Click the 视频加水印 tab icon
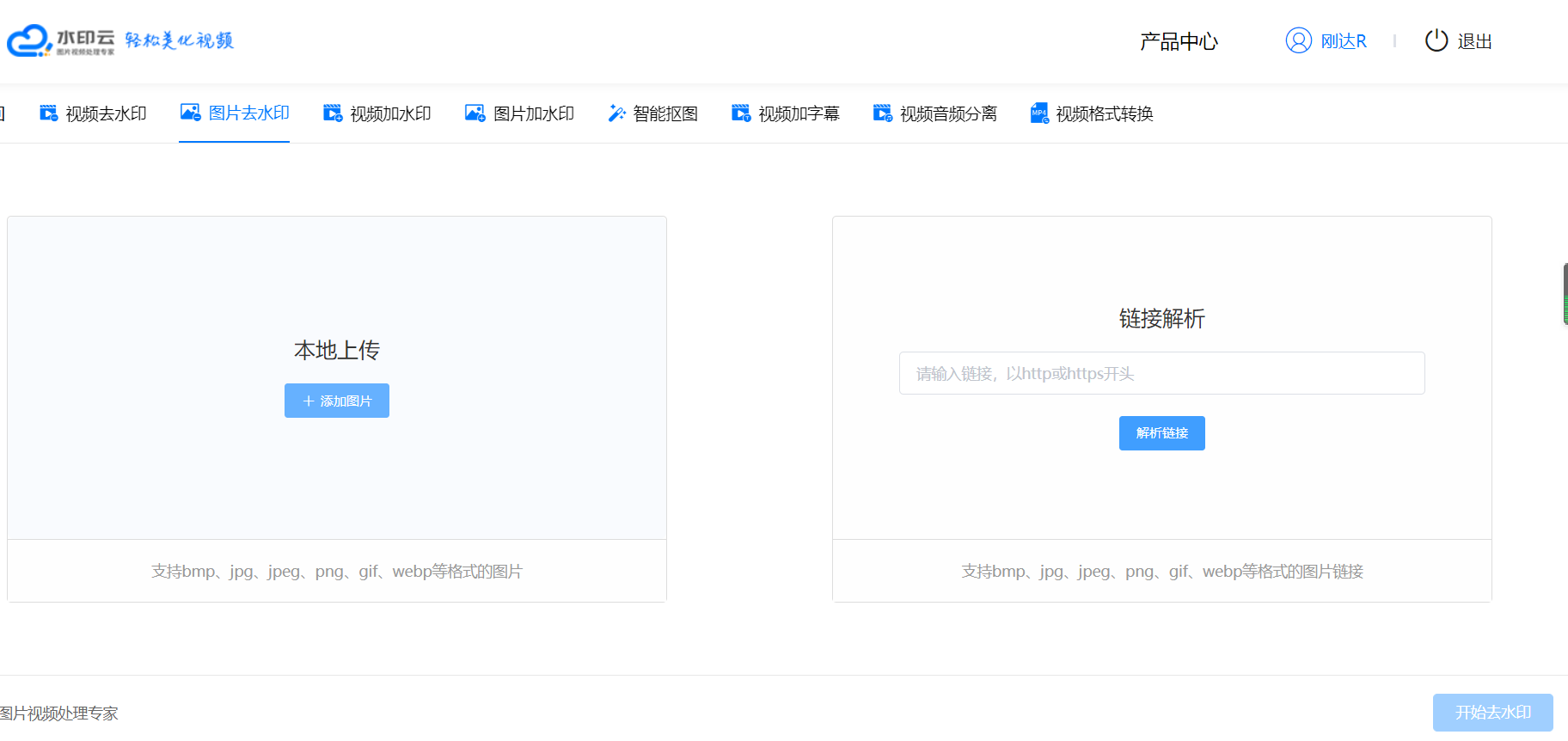The height and width of the screenshot is (741, 1568). [x=333, y=113]
